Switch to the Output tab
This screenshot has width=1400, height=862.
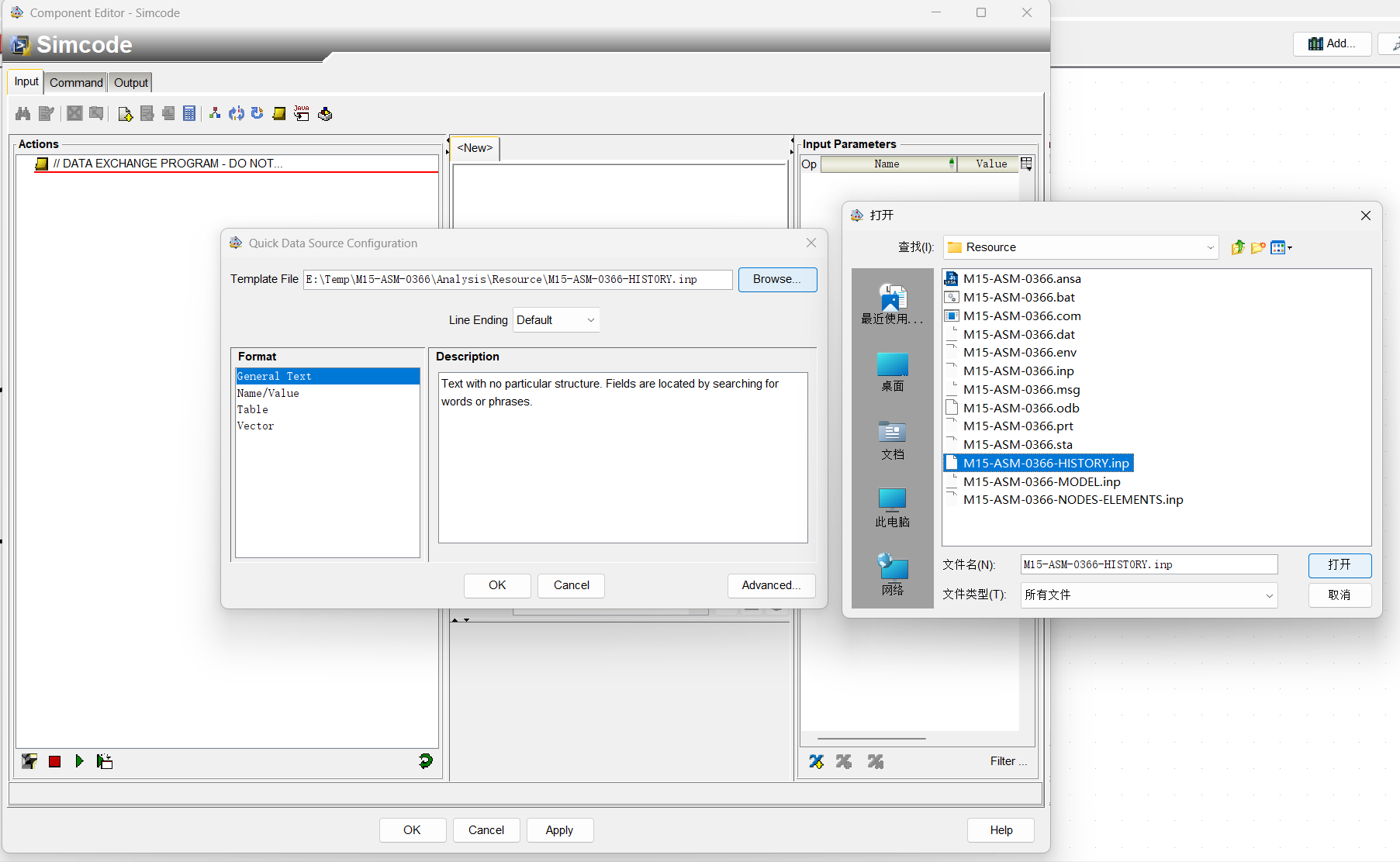pyautogui.click(x=130, y=82)
